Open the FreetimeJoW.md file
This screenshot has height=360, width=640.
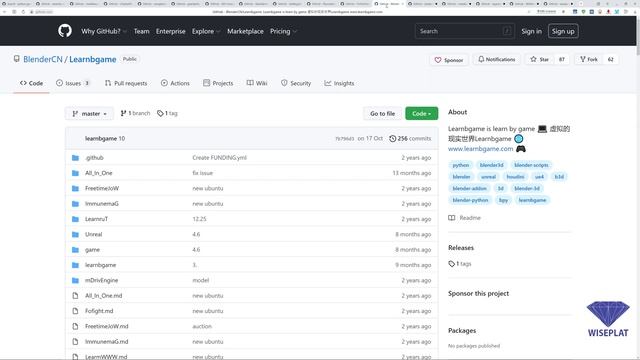107,326
